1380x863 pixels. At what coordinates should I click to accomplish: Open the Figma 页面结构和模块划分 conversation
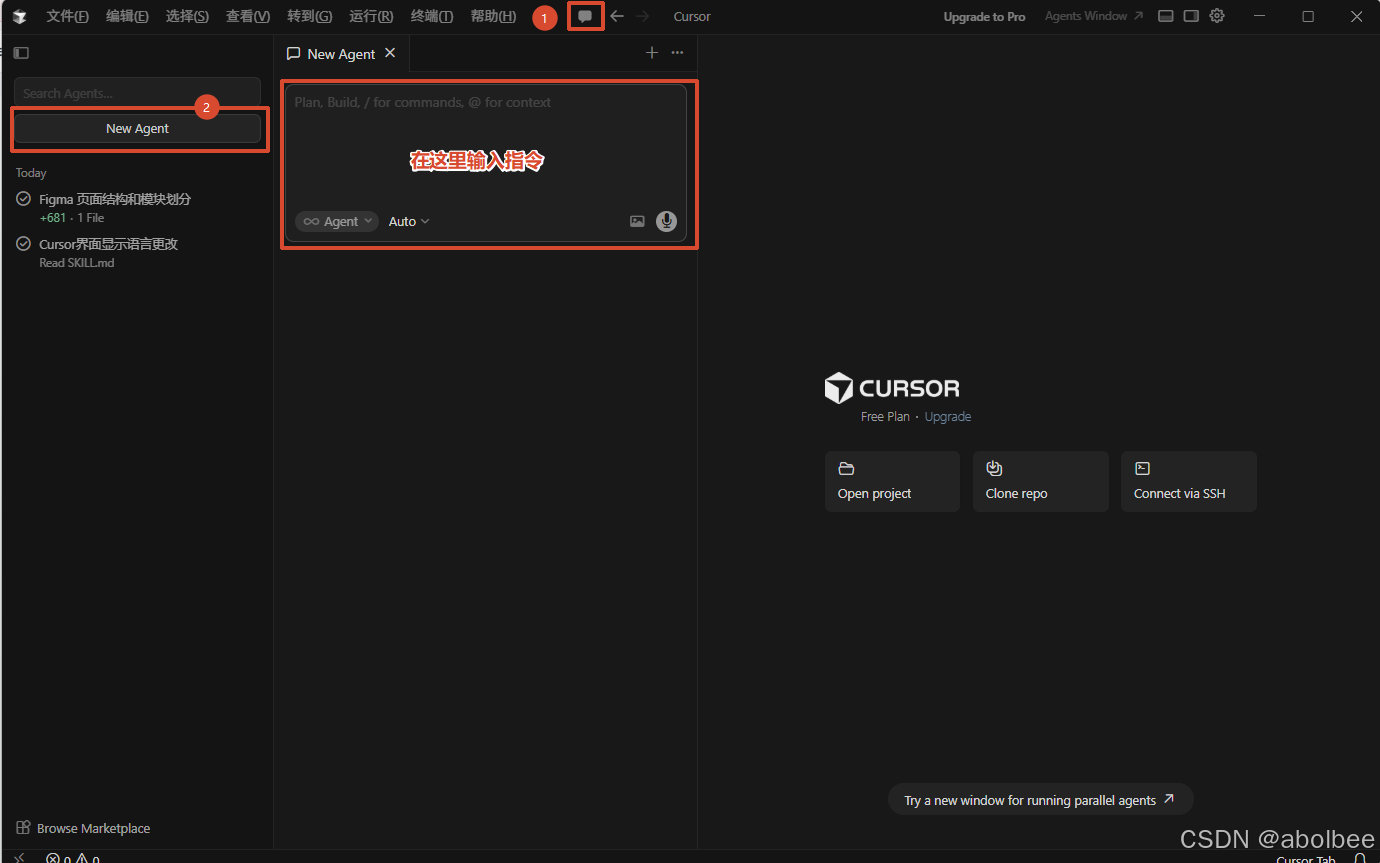click(137, 207)
